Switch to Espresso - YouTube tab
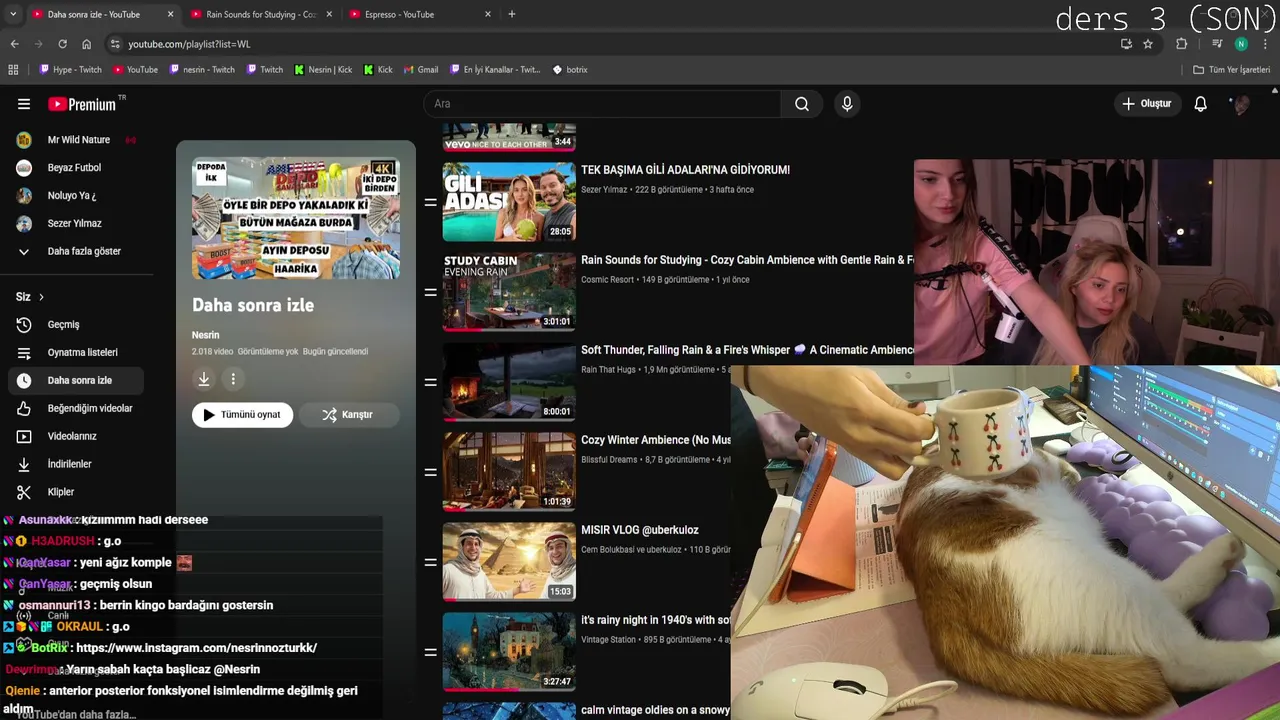The image size is (1280, 720). [420, 14]
